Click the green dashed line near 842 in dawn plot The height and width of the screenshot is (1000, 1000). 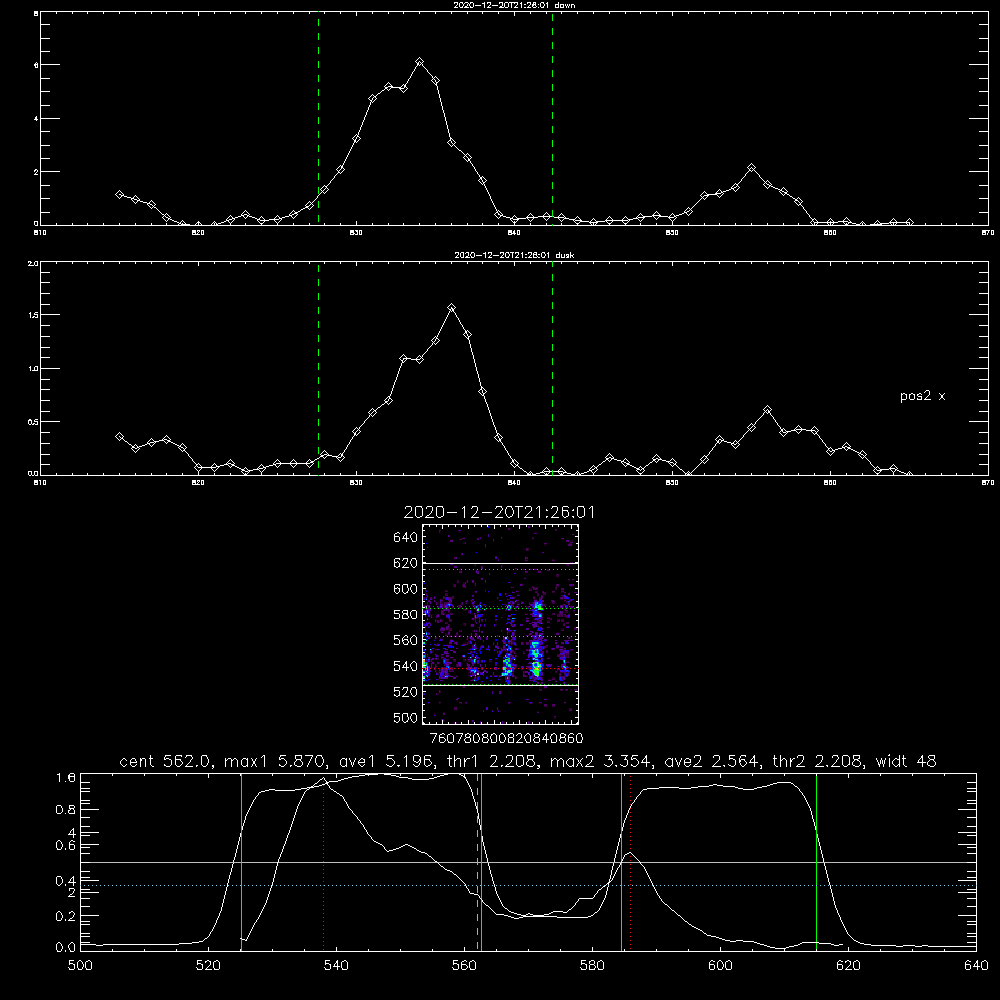pyautogui.click(x=552, y=118)
